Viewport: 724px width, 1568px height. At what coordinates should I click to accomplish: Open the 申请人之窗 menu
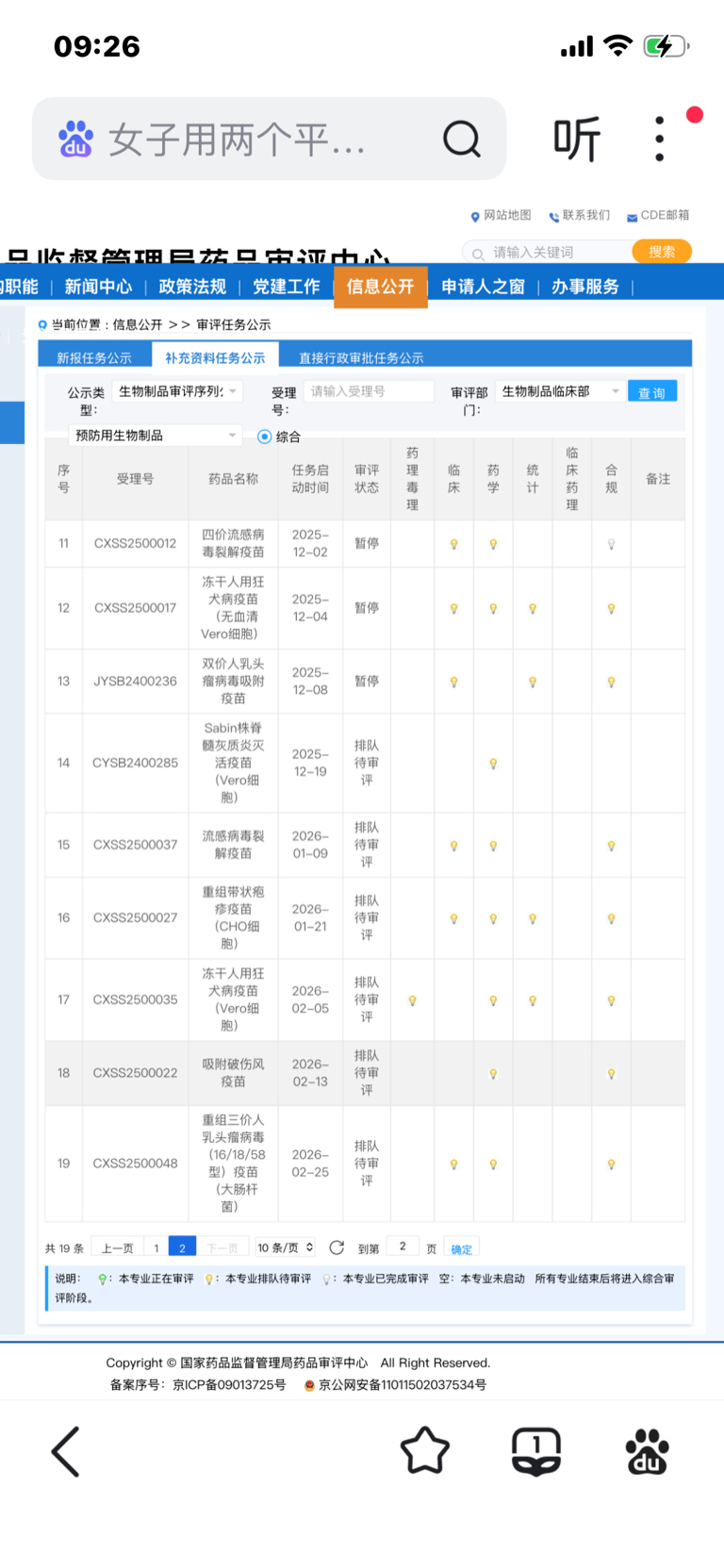coord(484,287)
